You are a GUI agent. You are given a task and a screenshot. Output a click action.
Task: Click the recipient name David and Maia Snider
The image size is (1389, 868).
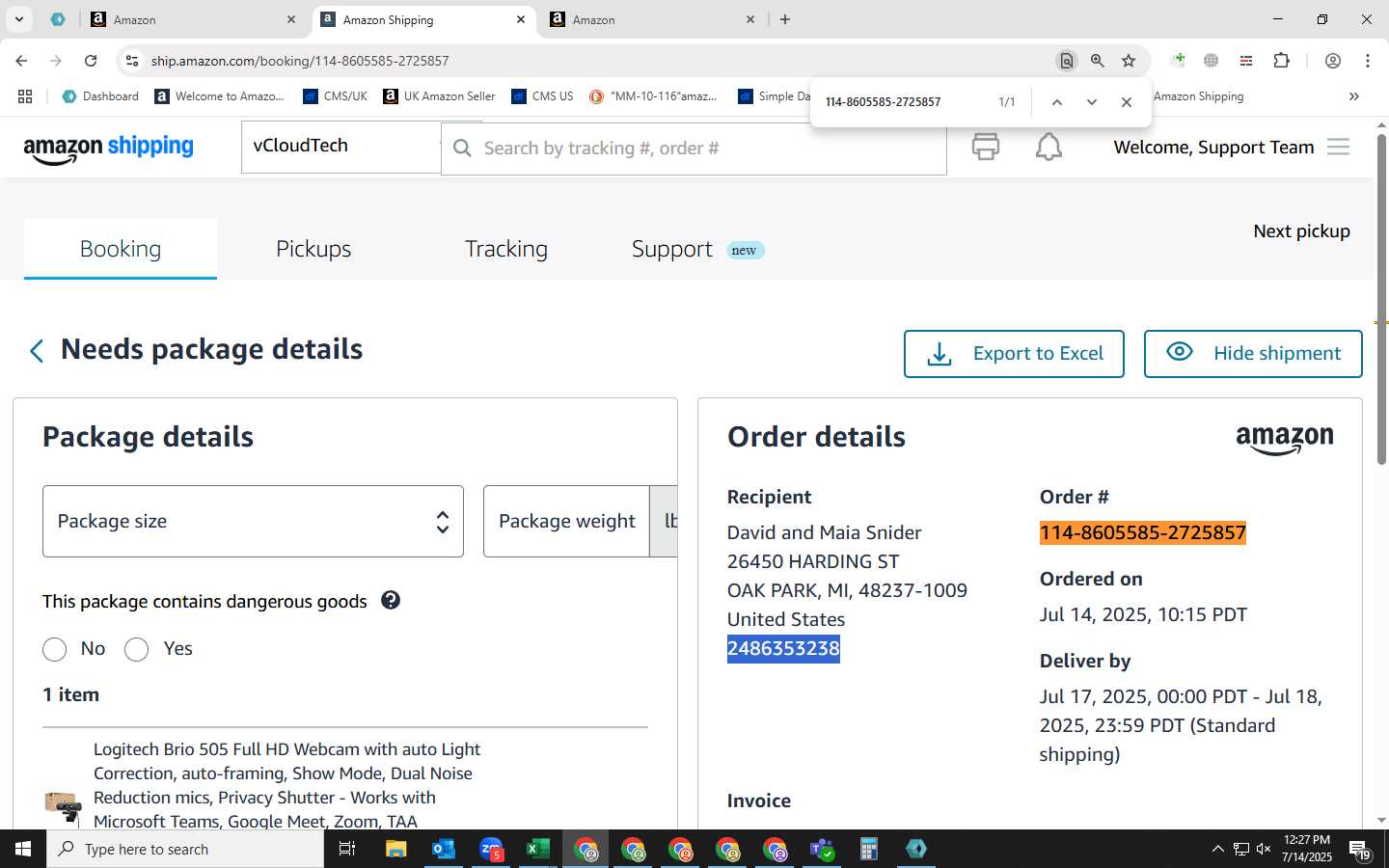pyautogui.click(x=824, y=532)
